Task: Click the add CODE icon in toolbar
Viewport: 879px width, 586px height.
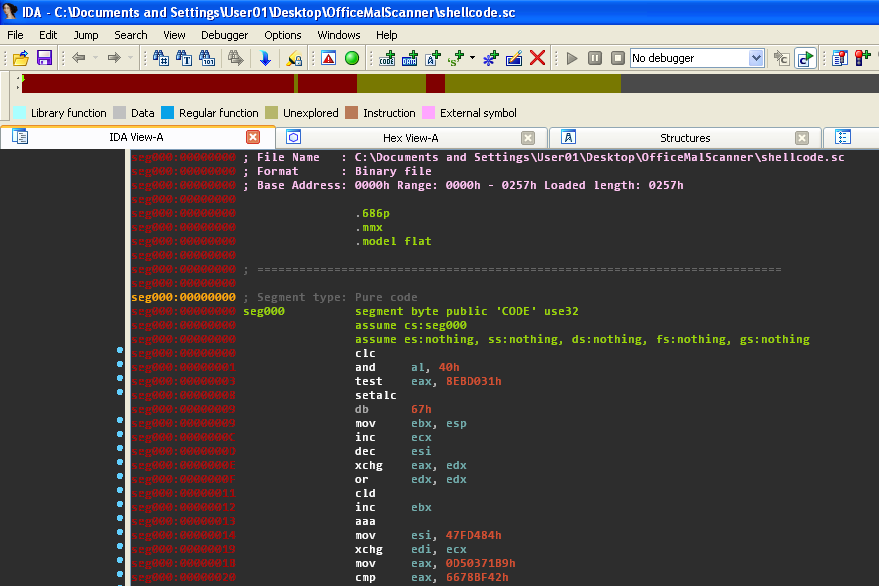Action: (387, 58)
